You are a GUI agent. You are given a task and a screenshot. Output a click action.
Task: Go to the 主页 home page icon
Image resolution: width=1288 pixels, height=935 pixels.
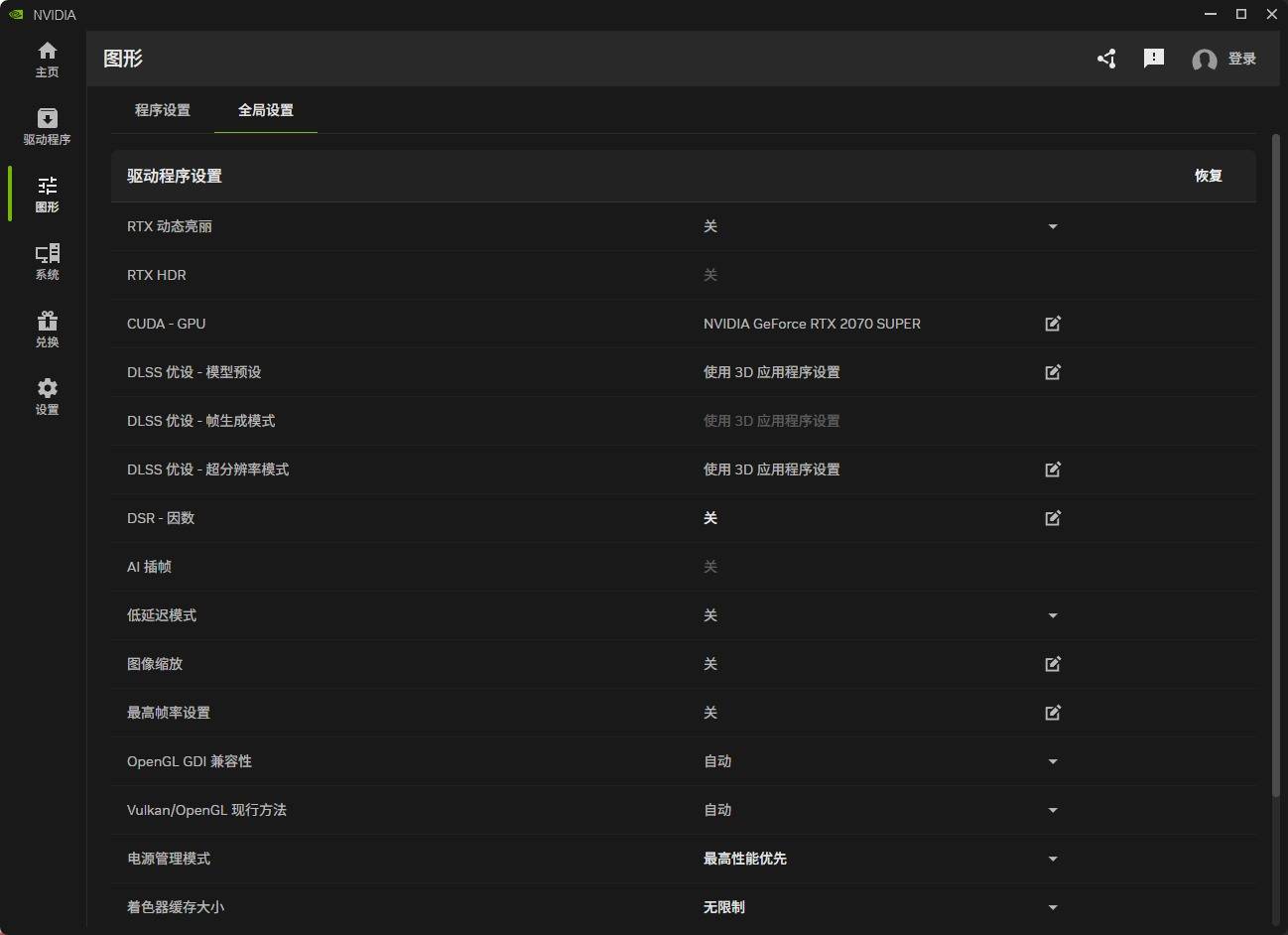(47, 59)
